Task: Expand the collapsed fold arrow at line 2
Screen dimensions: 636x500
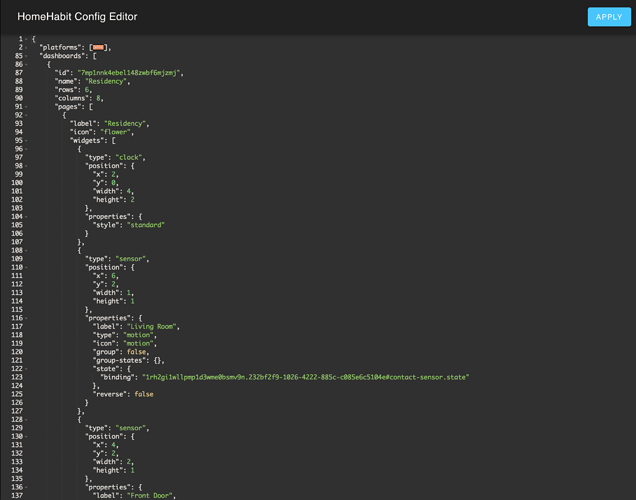Action: [x=27, y=48]
